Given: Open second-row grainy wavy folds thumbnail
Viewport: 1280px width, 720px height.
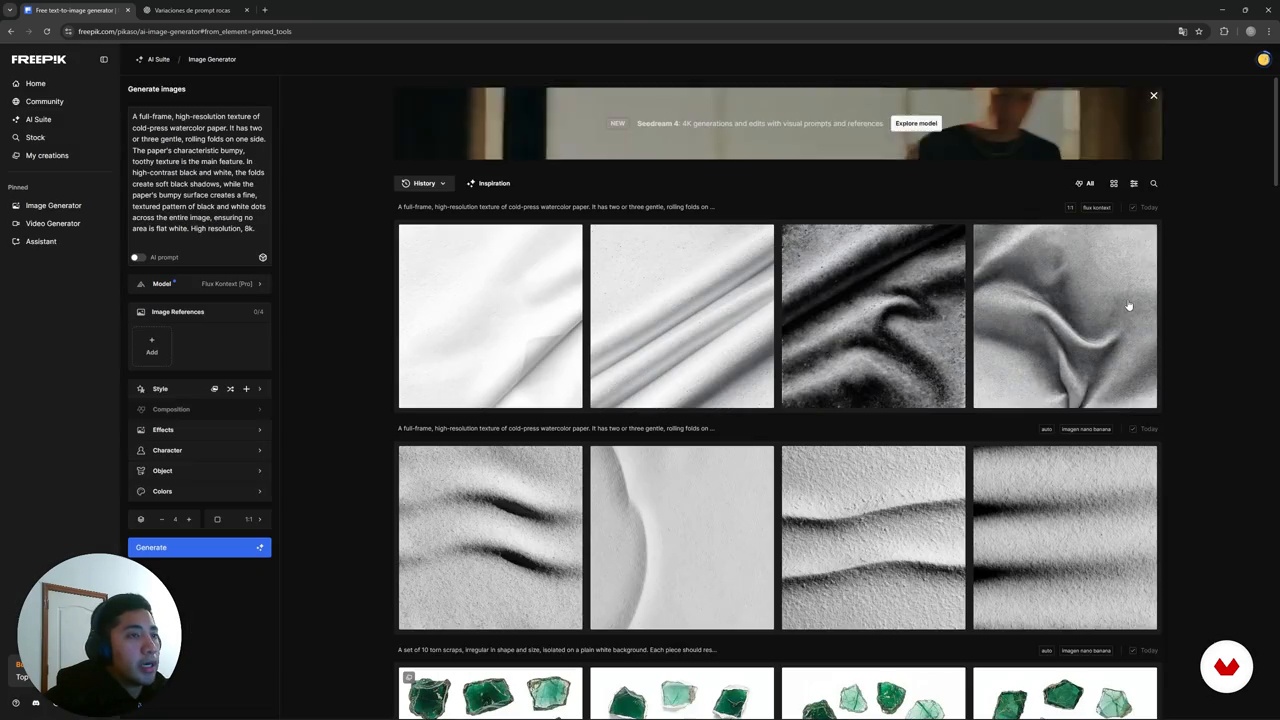Looking at the screenshot, I should pos(873,538).
